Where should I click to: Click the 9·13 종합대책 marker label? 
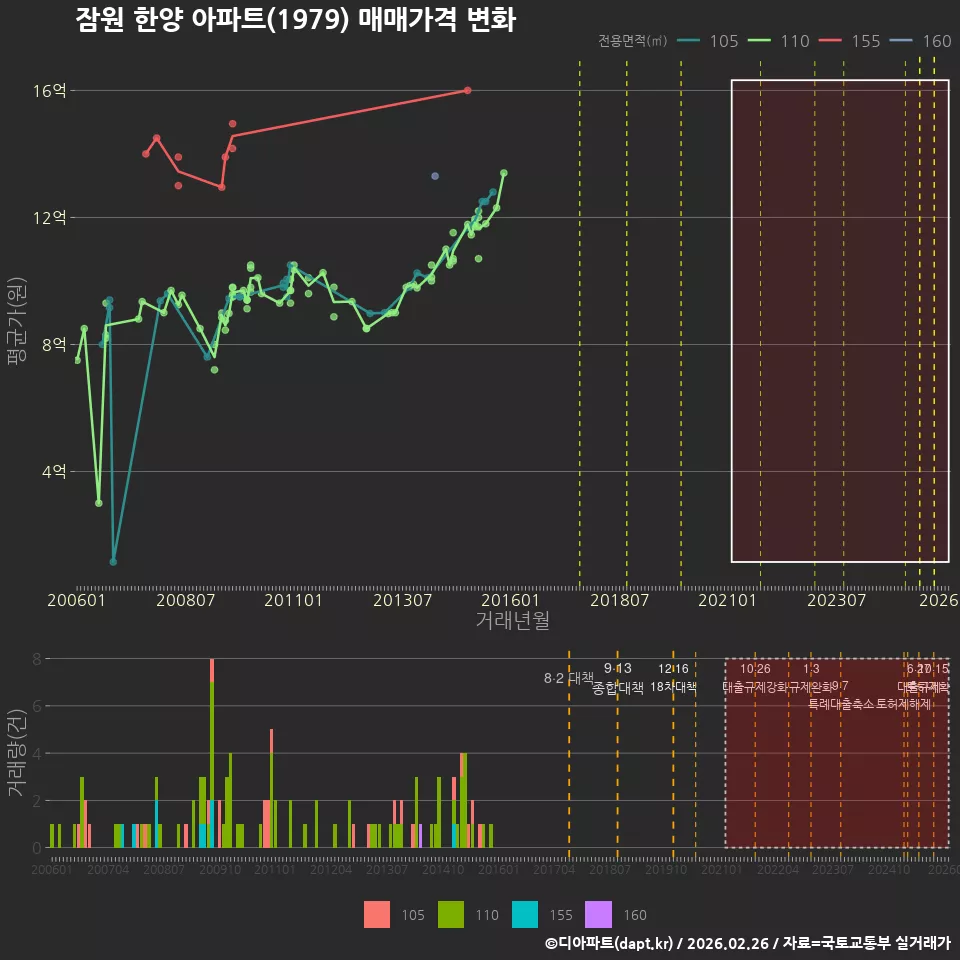(x=618, y=678)
